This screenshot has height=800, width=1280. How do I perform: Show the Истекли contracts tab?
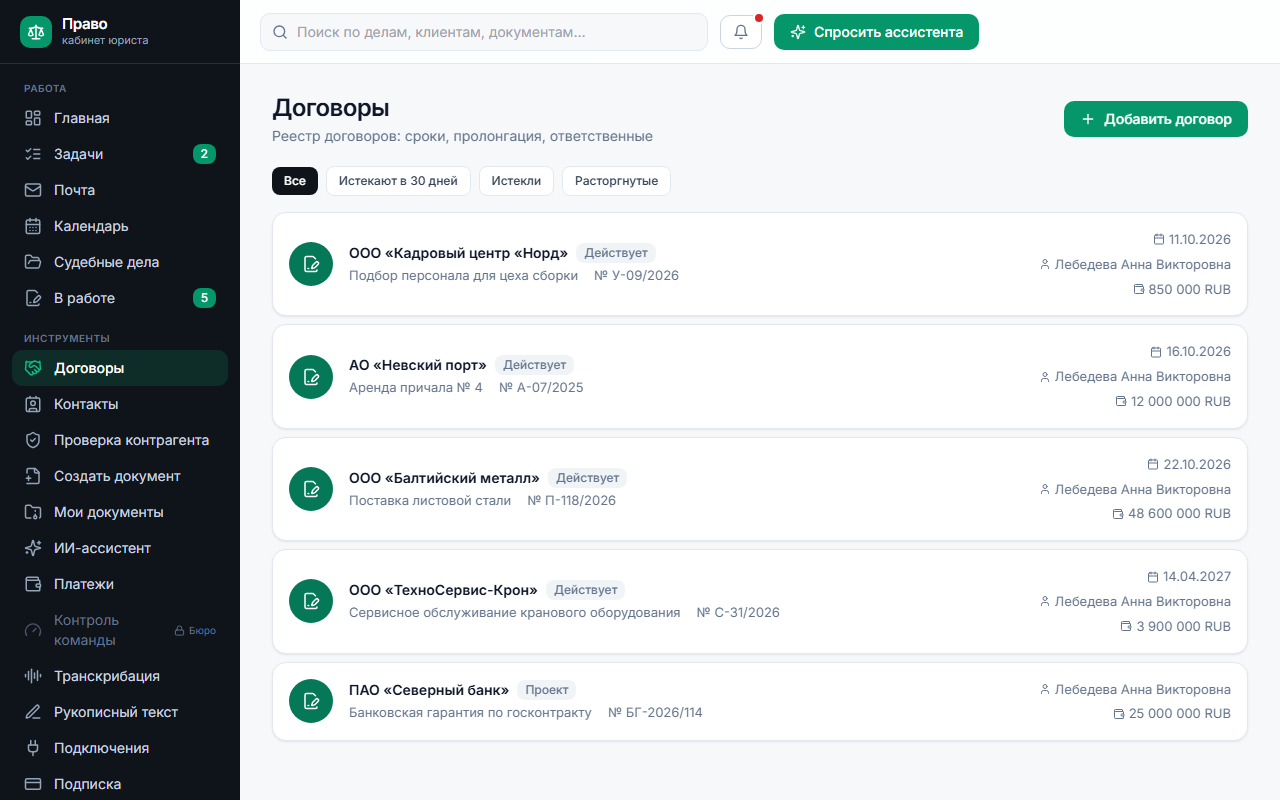516,181
